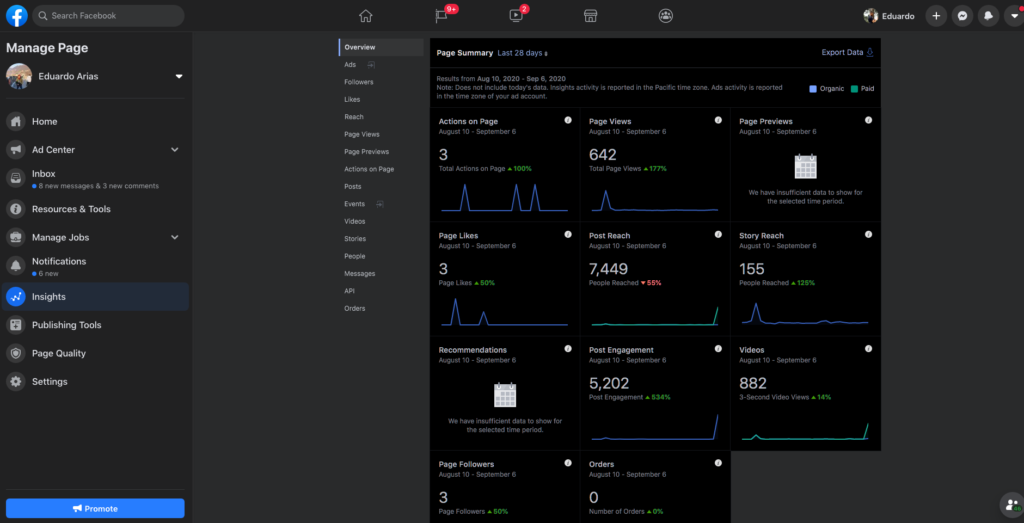The width and height of the screenshot is (1024, 523).
Task: Click the Create plus icon
Action: tap(936, 16)
